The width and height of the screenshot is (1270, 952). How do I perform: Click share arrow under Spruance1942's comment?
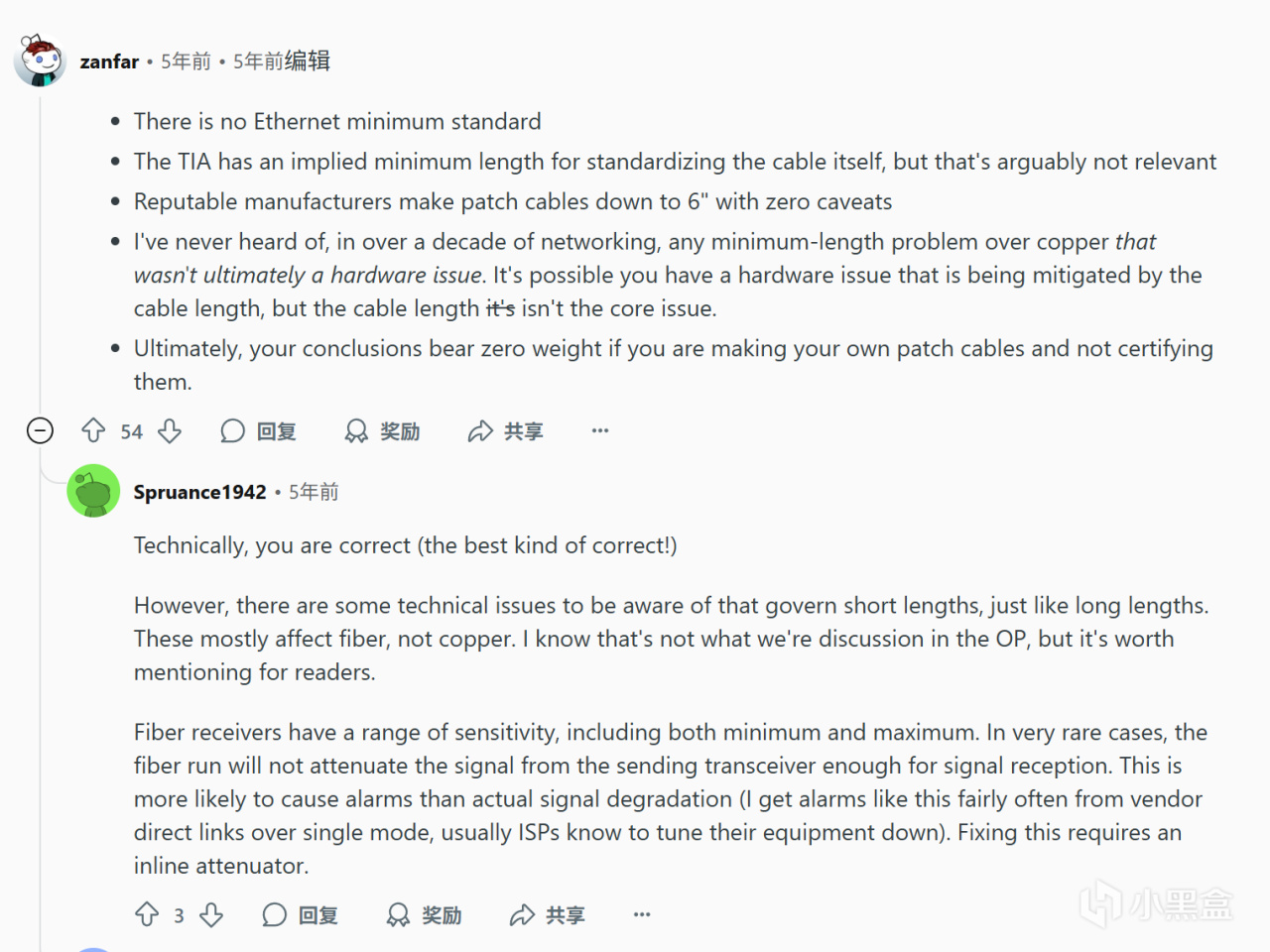click(522, 914)
